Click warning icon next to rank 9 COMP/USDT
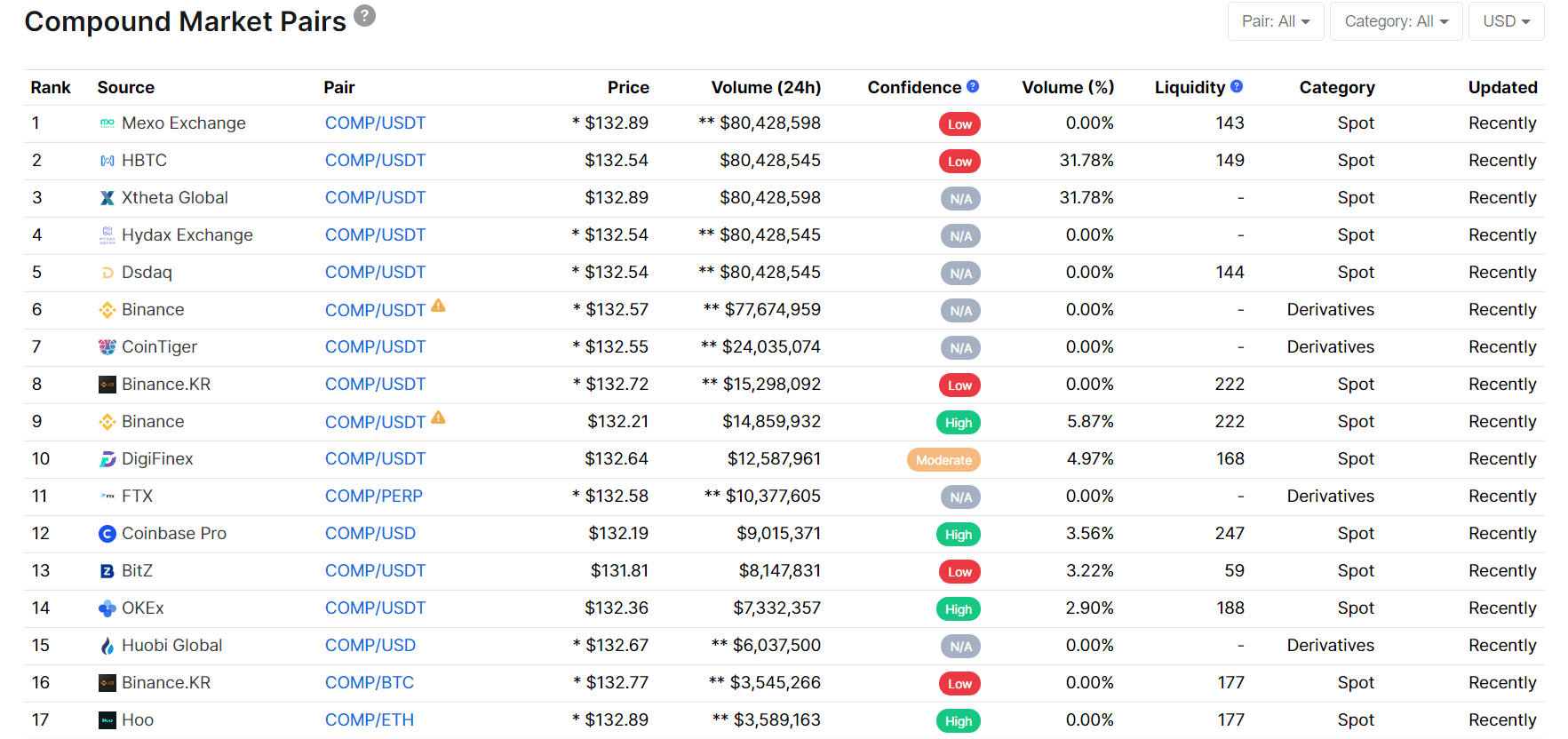The height and width of the screenshot is (739, 1568). (x=438, y=417)
